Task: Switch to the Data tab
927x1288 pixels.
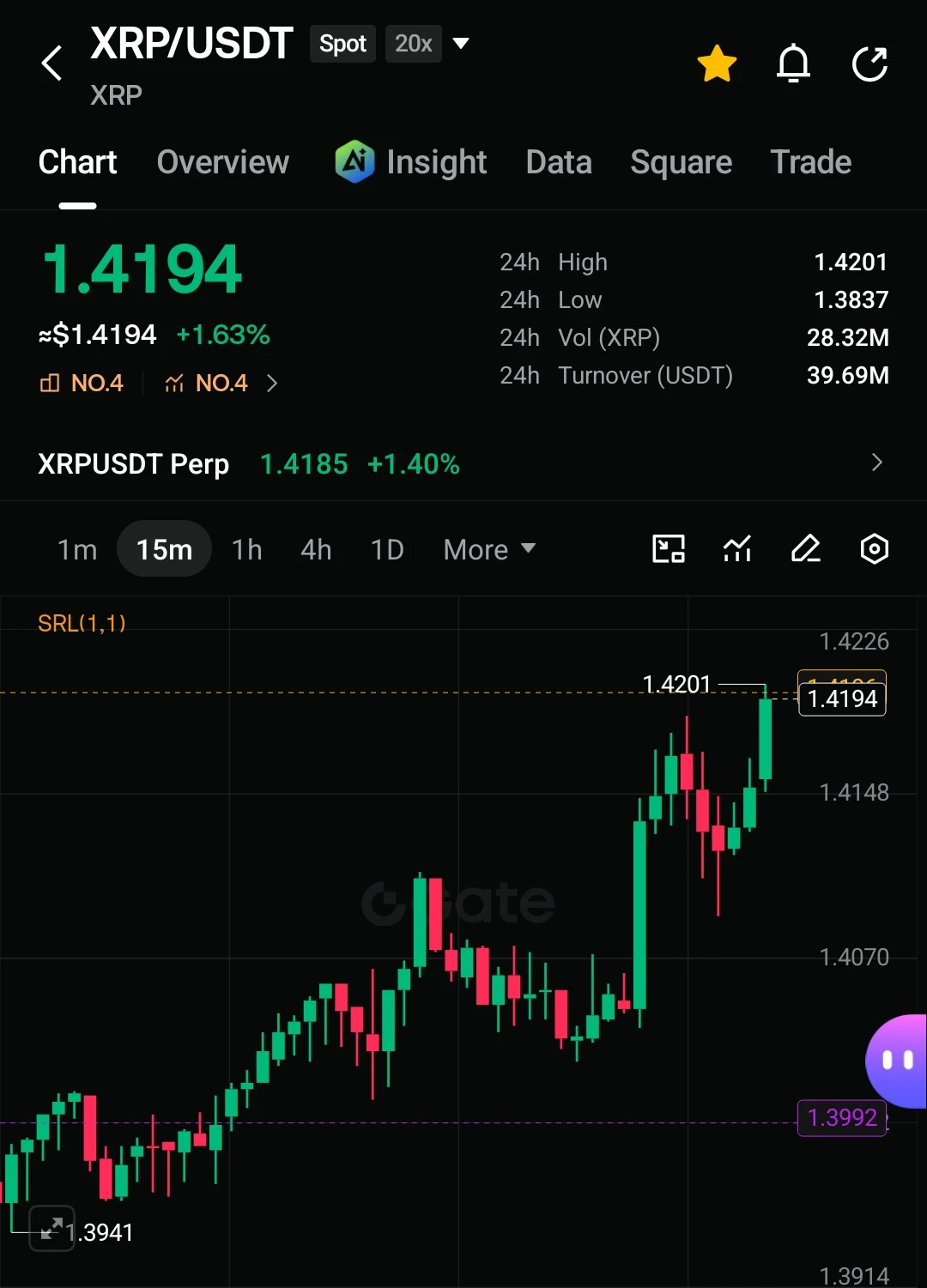Action: coord(559,162)
